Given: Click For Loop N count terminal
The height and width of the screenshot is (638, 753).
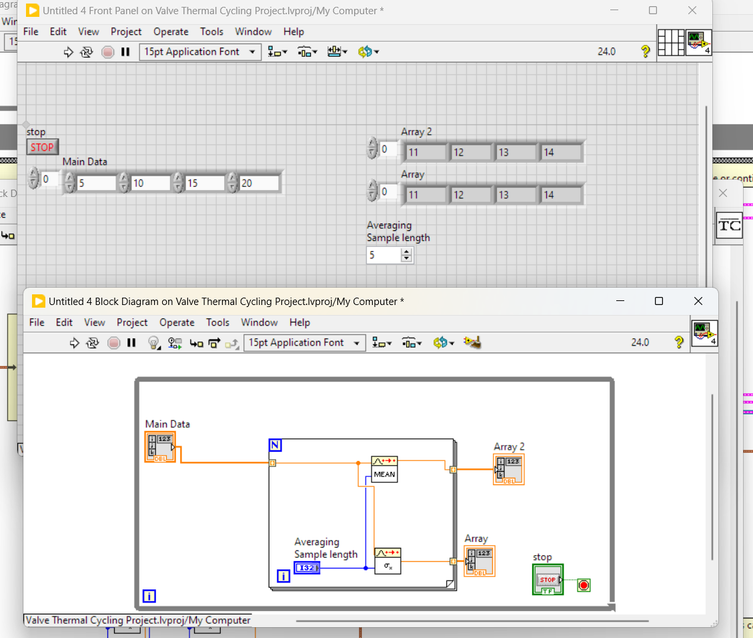Looking at the screenshot, I should click(275, 445).
